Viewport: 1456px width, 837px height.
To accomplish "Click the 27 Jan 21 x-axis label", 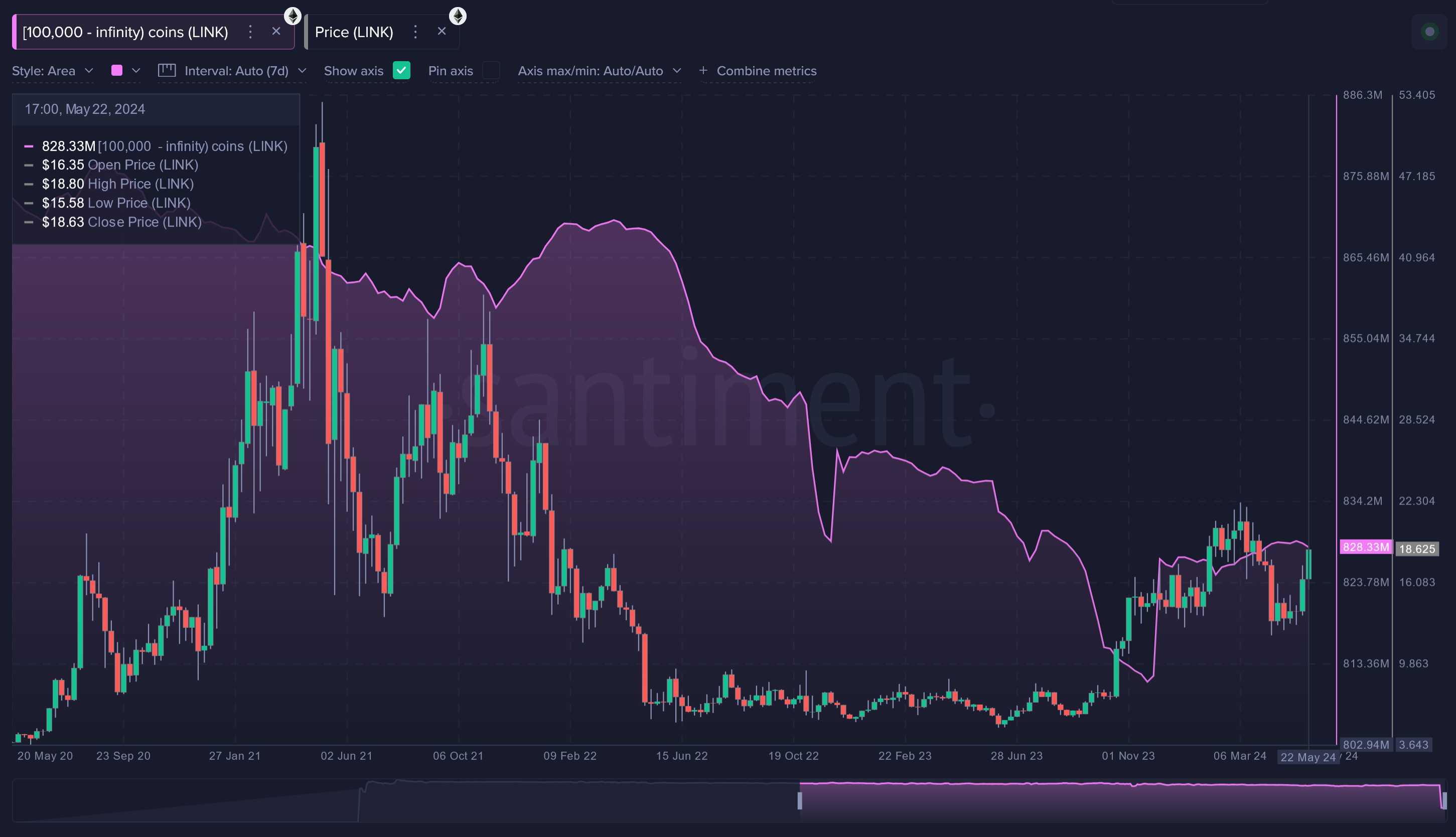I will coord(235,756).
